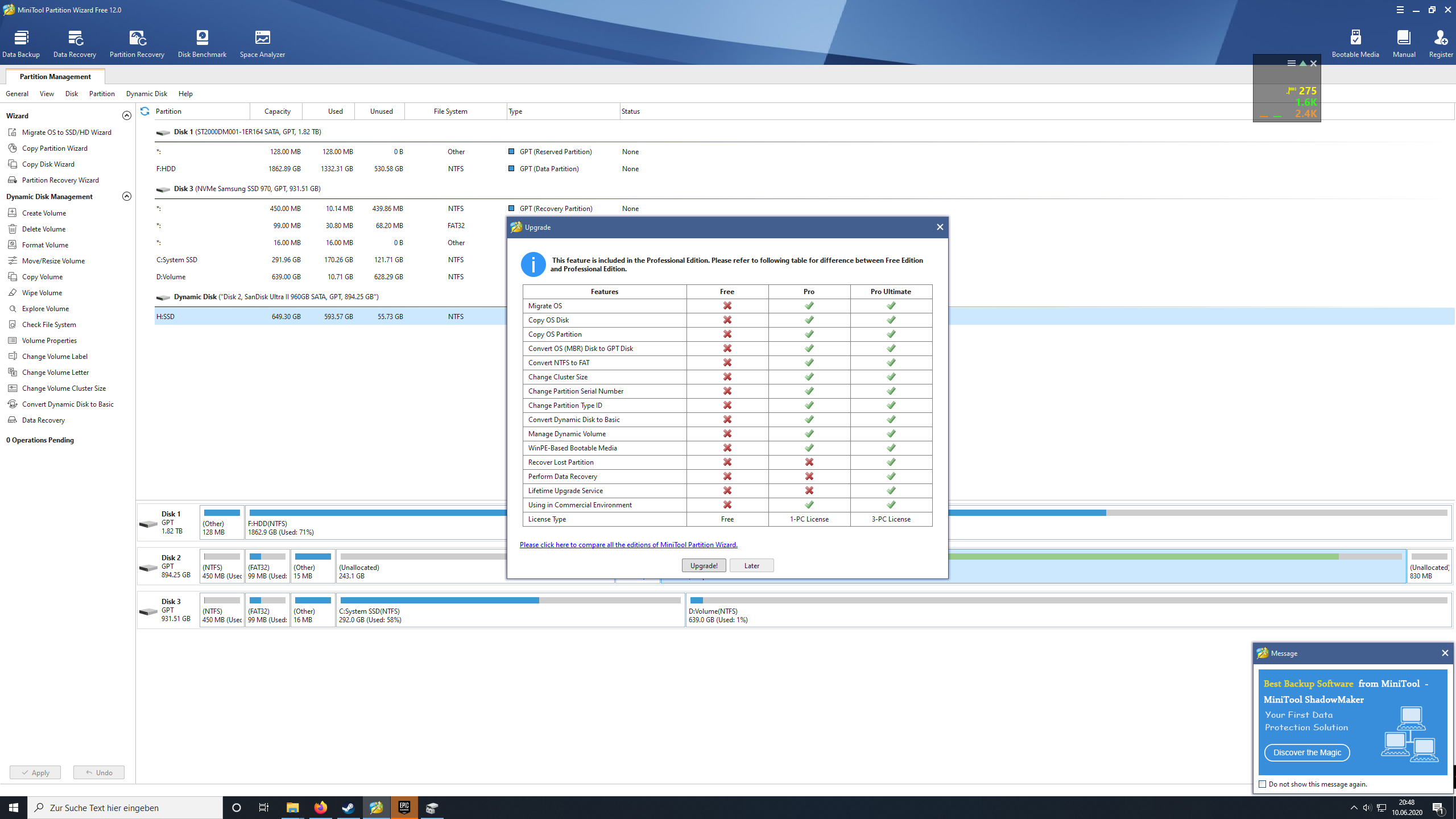Select C:System SSD(NTFS) block on Disk 3

(510, 610)
